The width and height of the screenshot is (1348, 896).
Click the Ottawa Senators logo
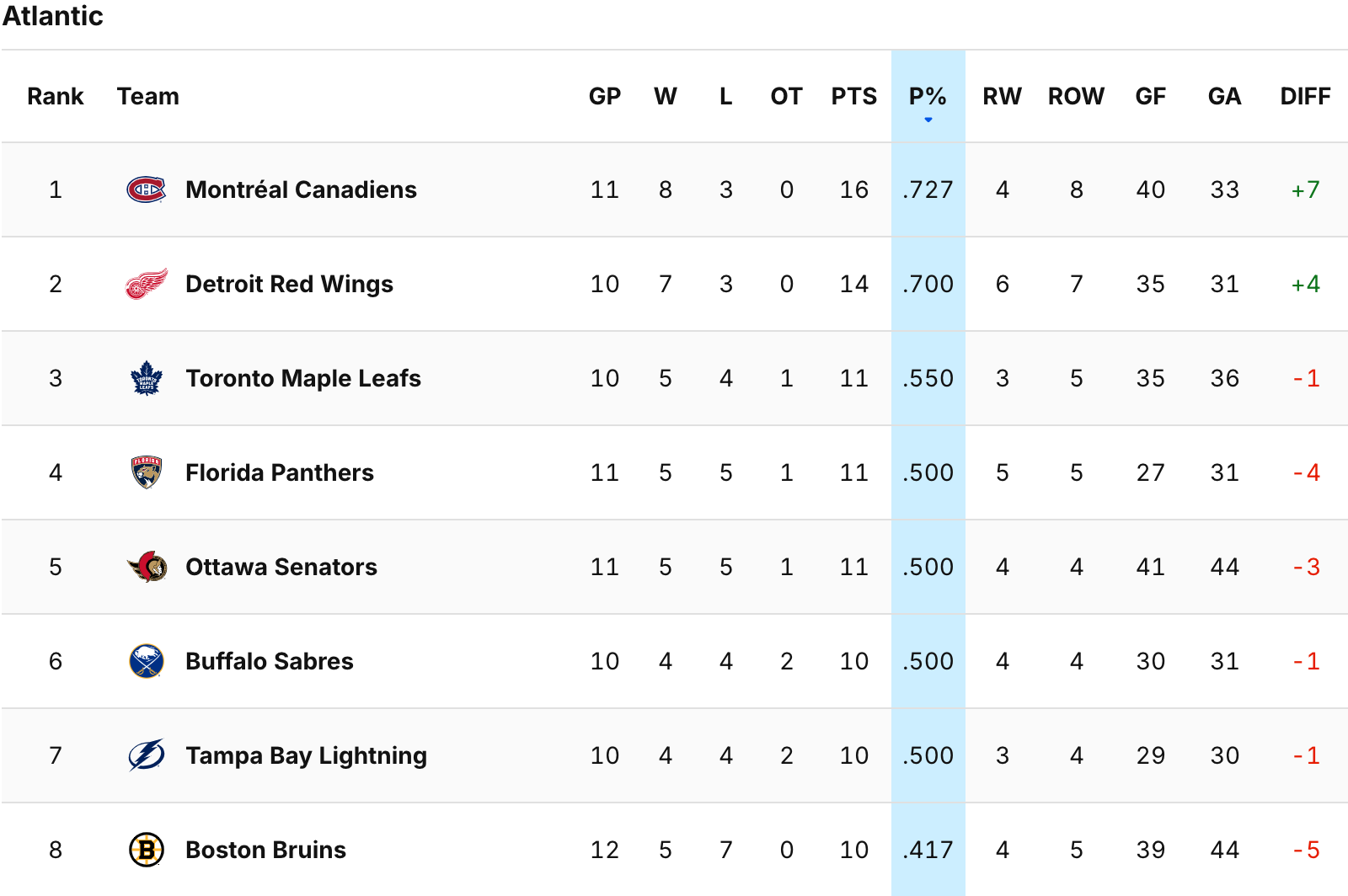point(147,568)
